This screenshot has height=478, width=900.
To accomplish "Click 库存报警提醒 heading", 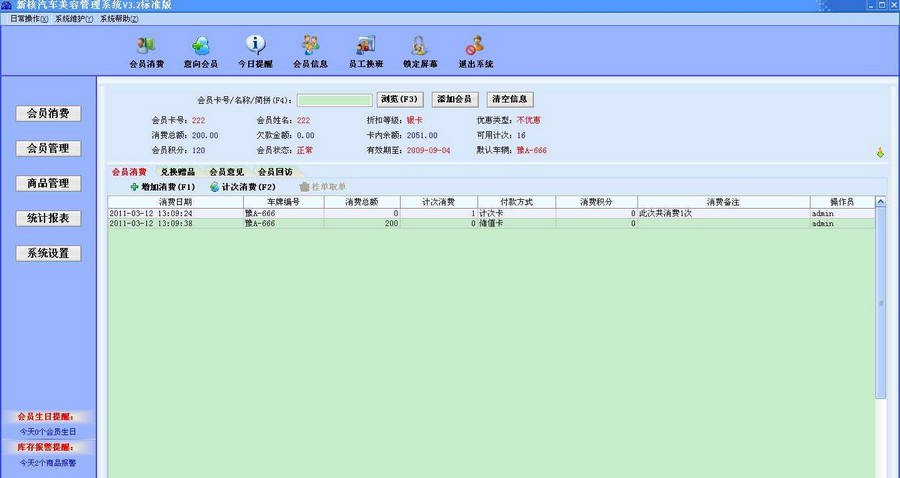I will (46, 448).
